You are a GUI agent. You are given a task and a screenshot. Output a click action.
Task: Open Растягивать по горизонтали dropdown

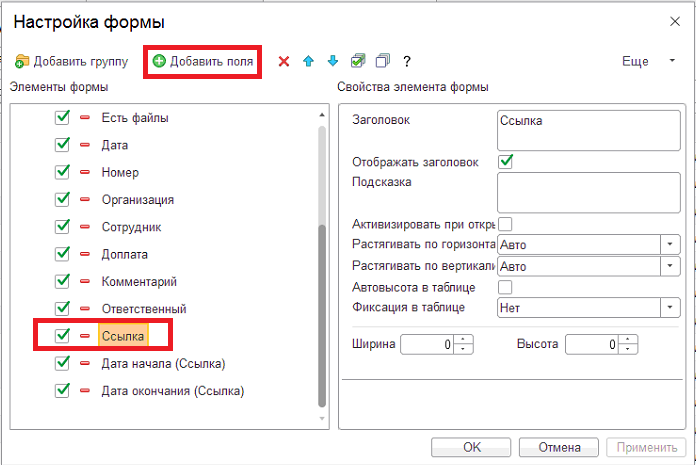click(x=670, y=244)
